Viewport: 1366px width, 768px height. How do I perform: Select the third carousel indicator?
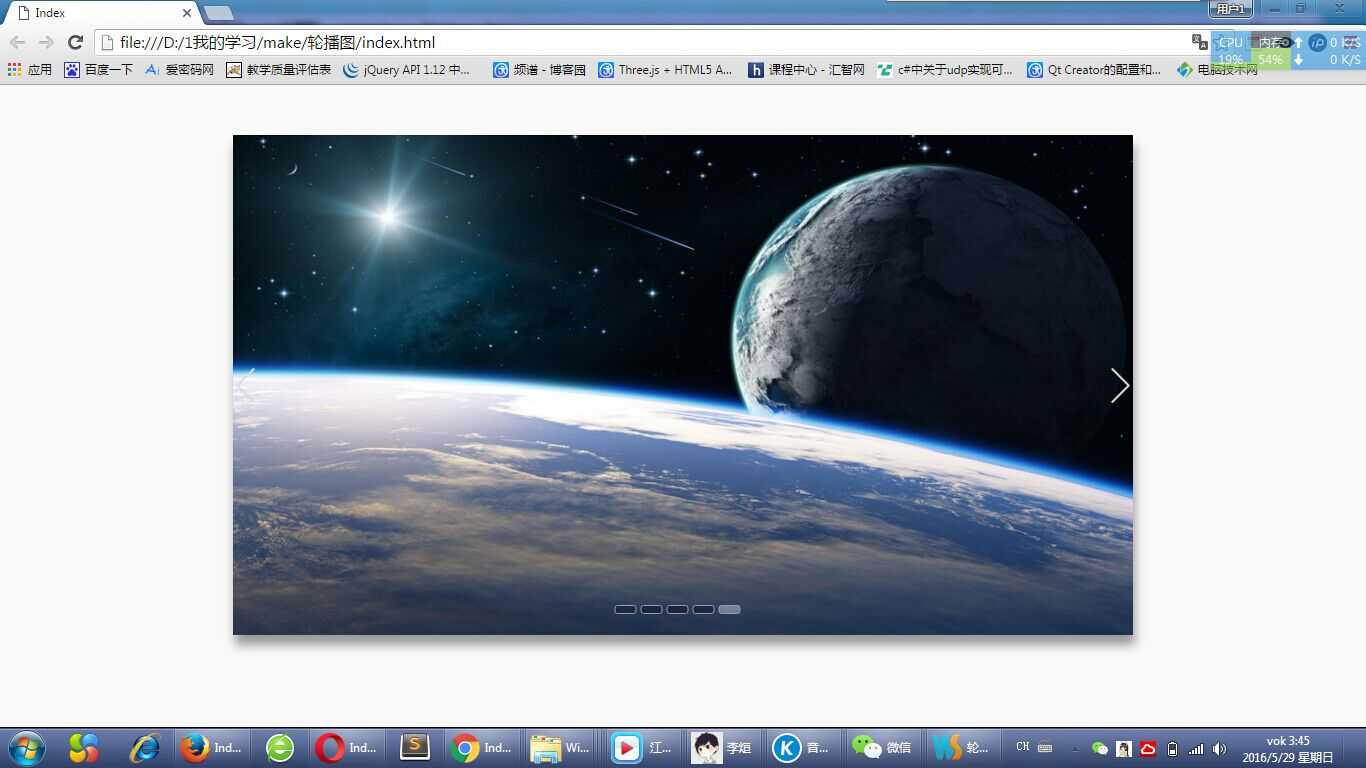point(678,609)
